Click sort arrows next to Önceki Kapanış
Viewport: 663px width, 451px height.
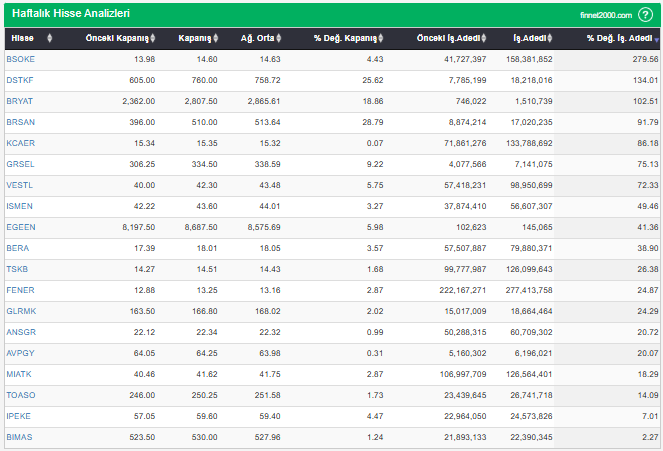click(154, 39)
